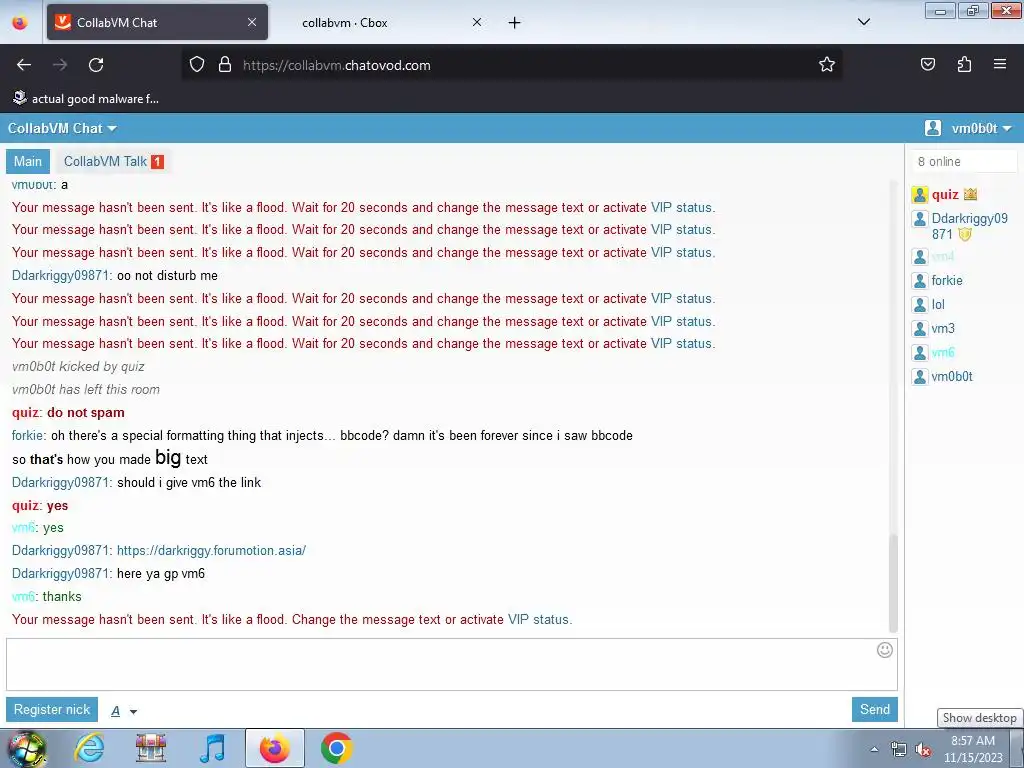
Task: Reload the page with the refresh icon
Action: point(96,65)
